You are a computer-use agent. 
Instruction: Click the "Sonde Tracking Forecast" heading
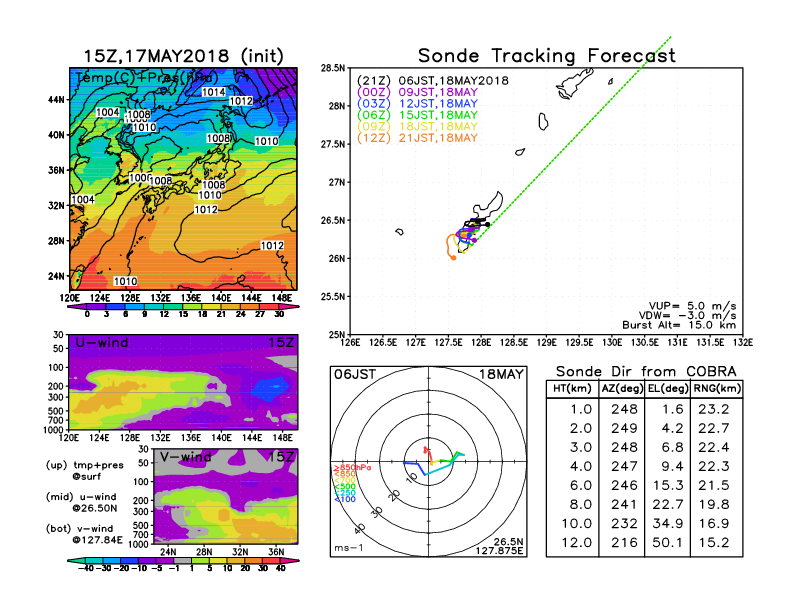coord(547,56)
